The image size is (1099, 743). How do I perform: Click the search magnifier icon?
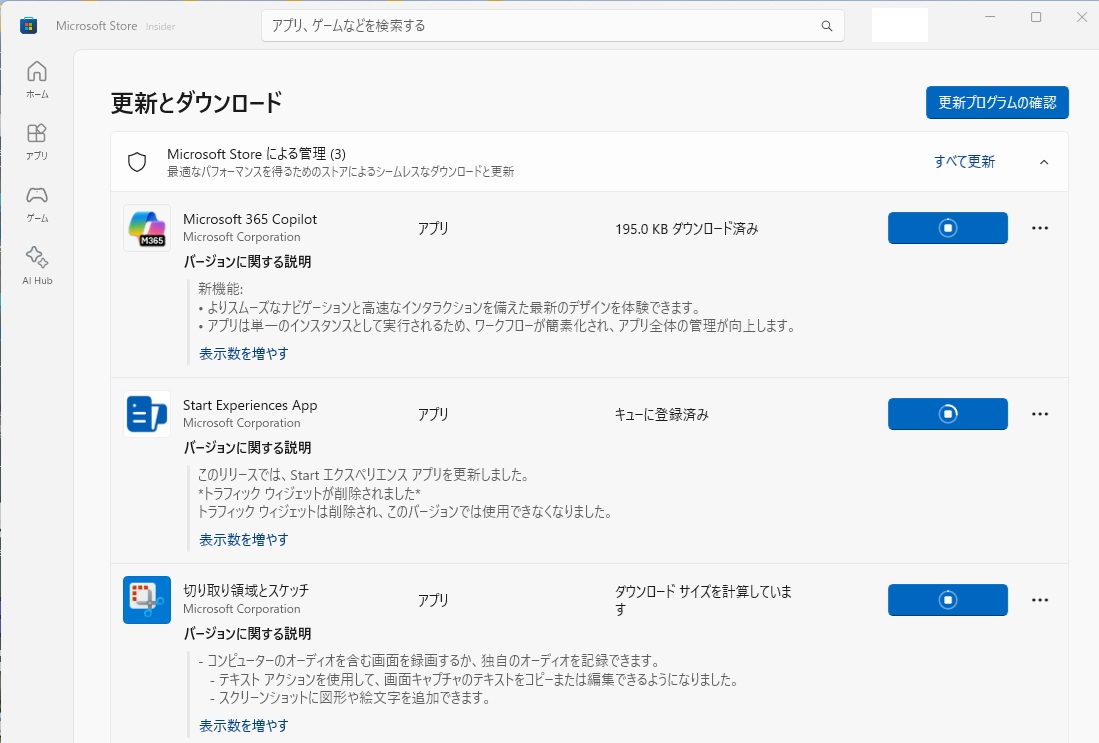[827, 26]
